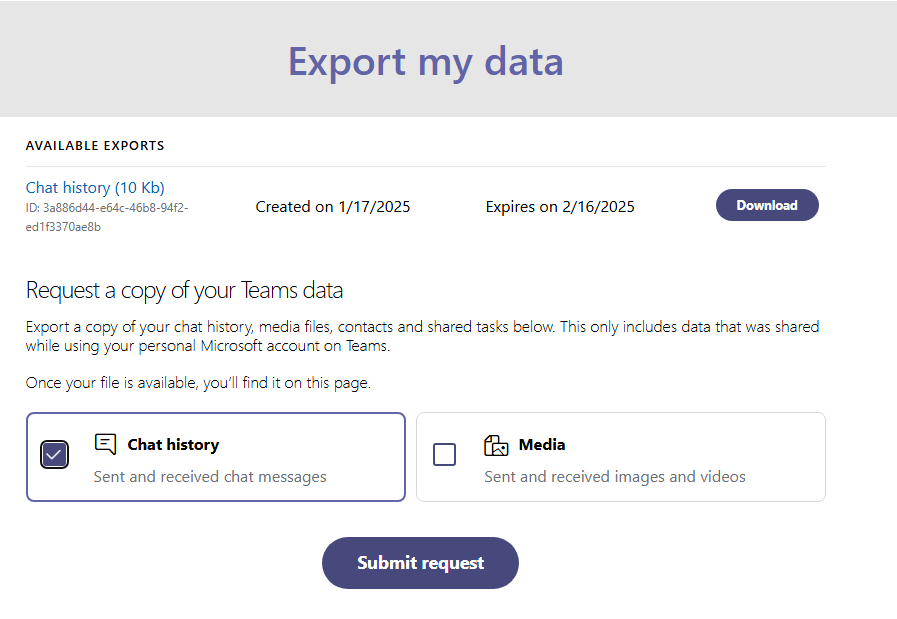Select the Media option card
The image size is (897, 619).
click(621, 457)
